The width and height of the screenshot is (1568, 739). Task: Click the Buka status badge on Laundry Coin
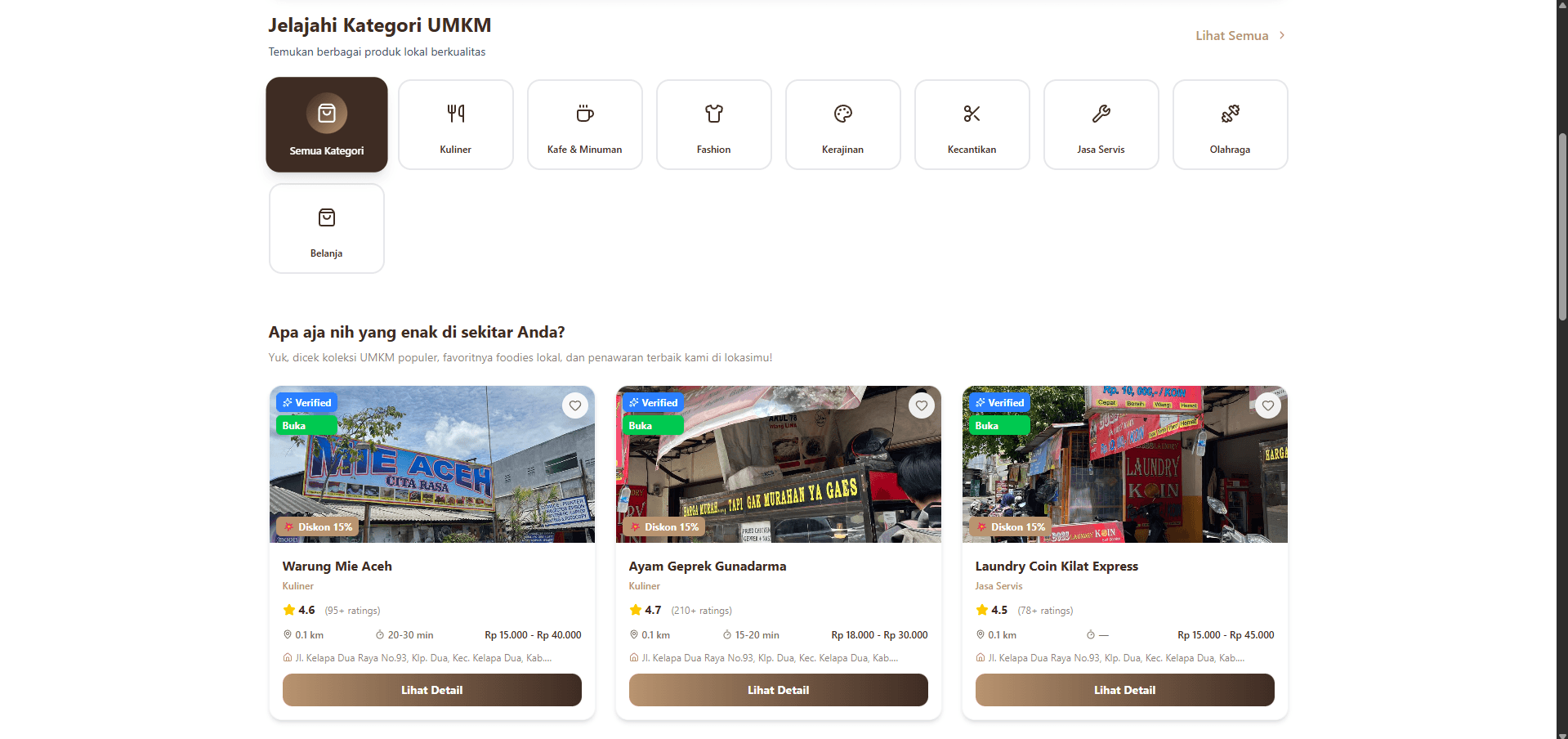(998, 425)
